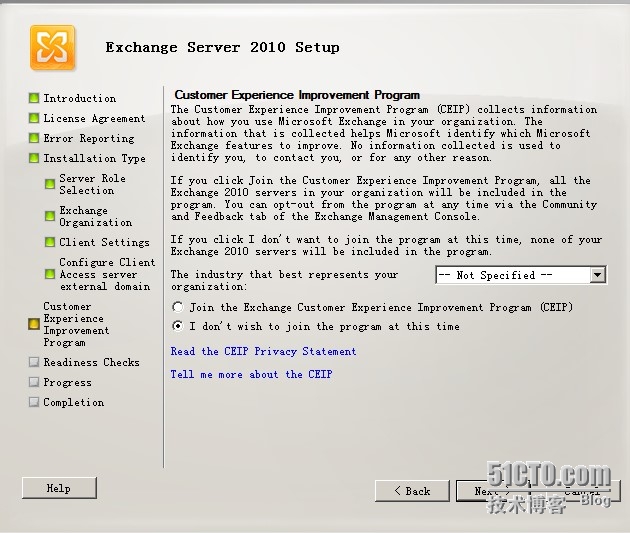The image size is (630, 533).
Task: Select the Introduction step label
Action: click(80, 98)
